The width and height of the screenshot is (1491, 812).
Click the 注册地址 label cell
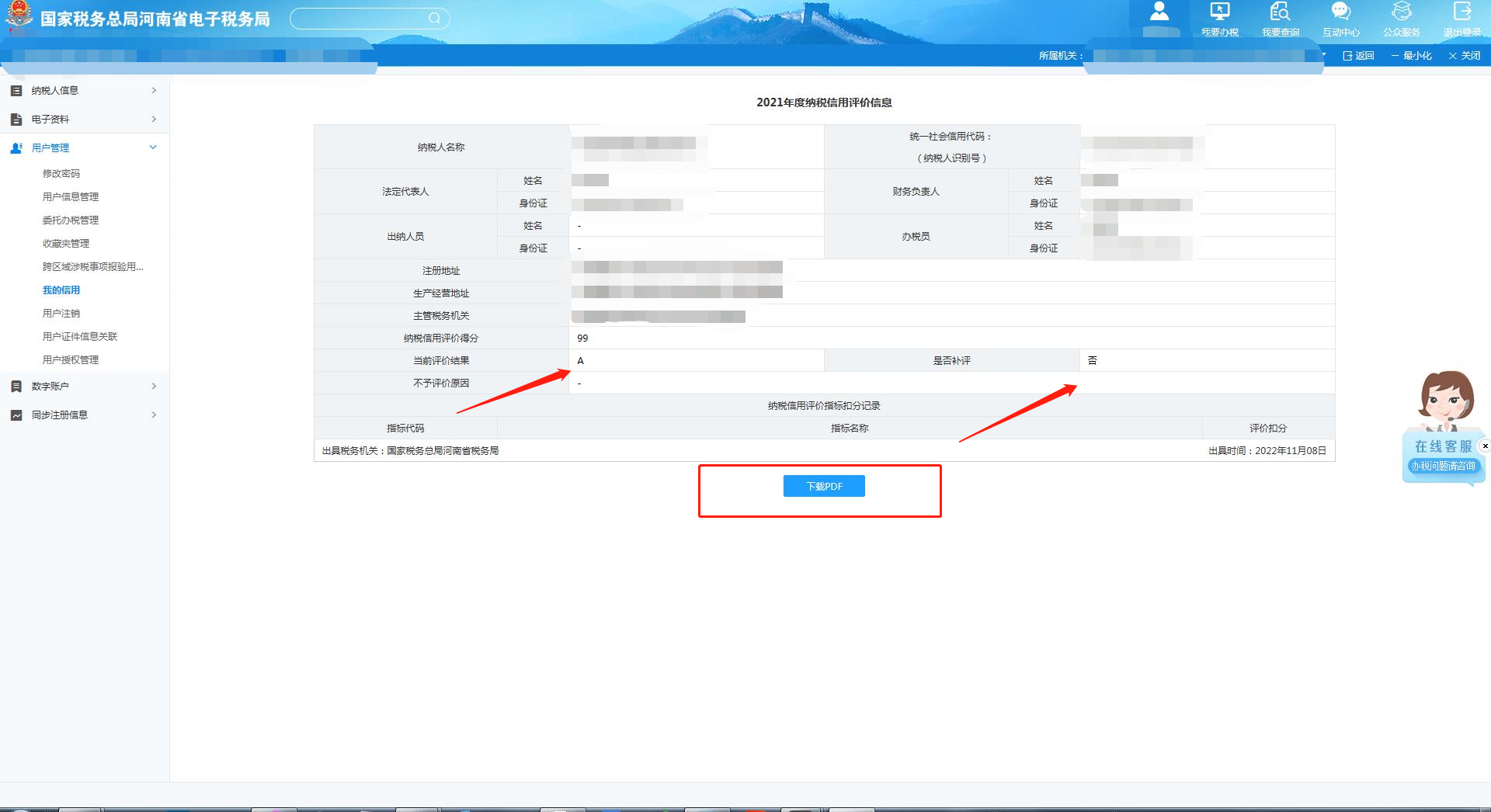pos(441,271)
